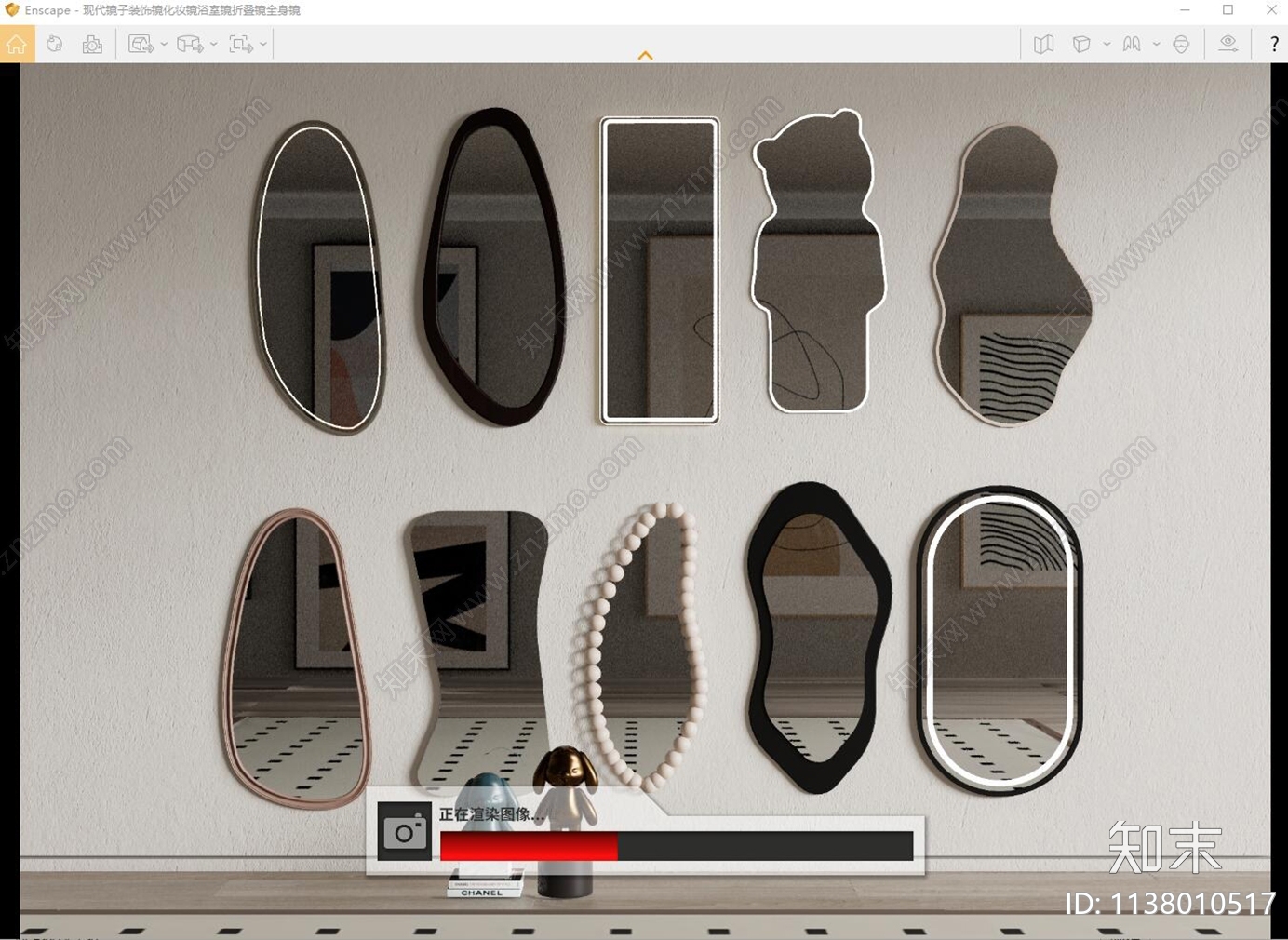
Task: Click the camera icon in rendering dialog
Action: pos(405,831)
